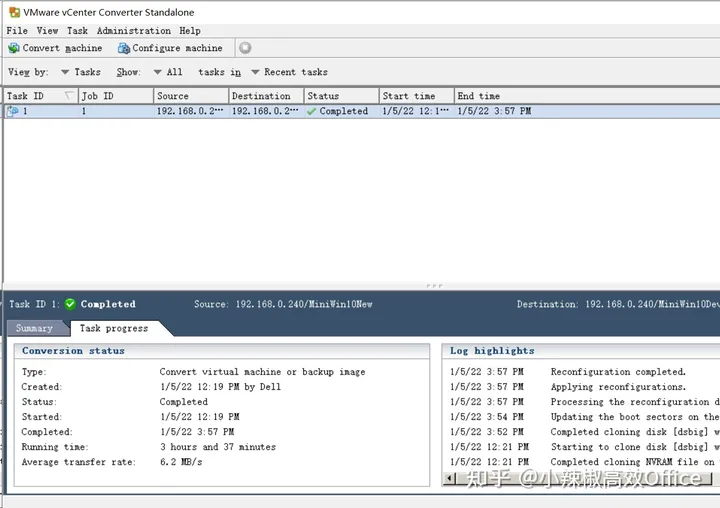
Task: Open the Administration menu
Action: point(134,31)
